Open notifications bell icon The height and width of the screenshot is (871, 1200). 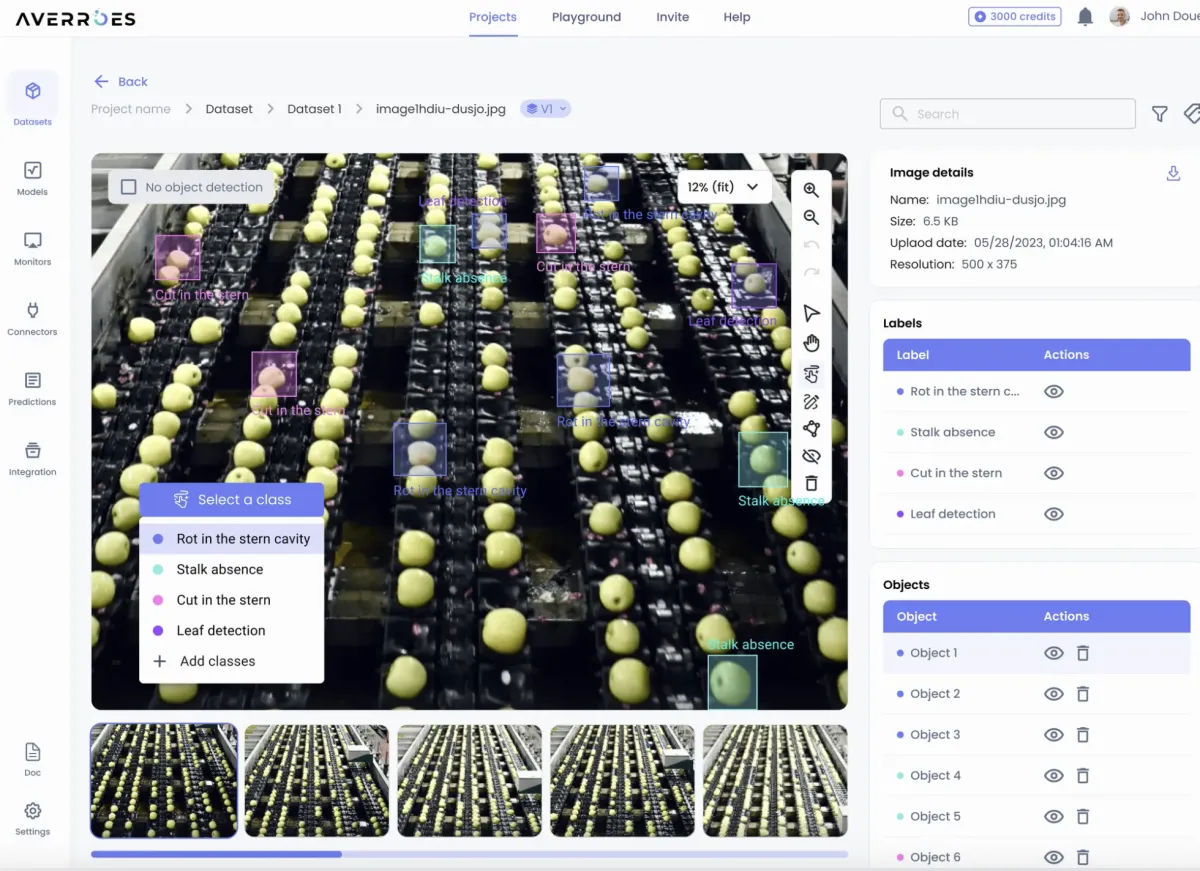coord(1085,17)
